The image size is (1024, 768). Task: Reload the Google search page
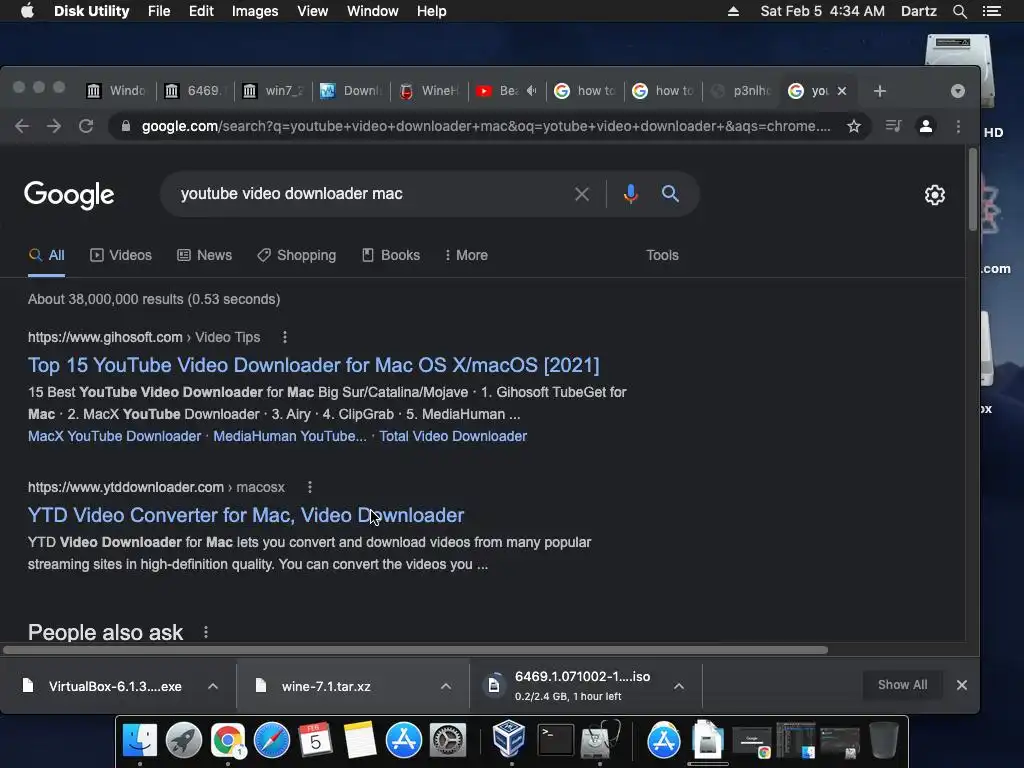pos(86,126)
